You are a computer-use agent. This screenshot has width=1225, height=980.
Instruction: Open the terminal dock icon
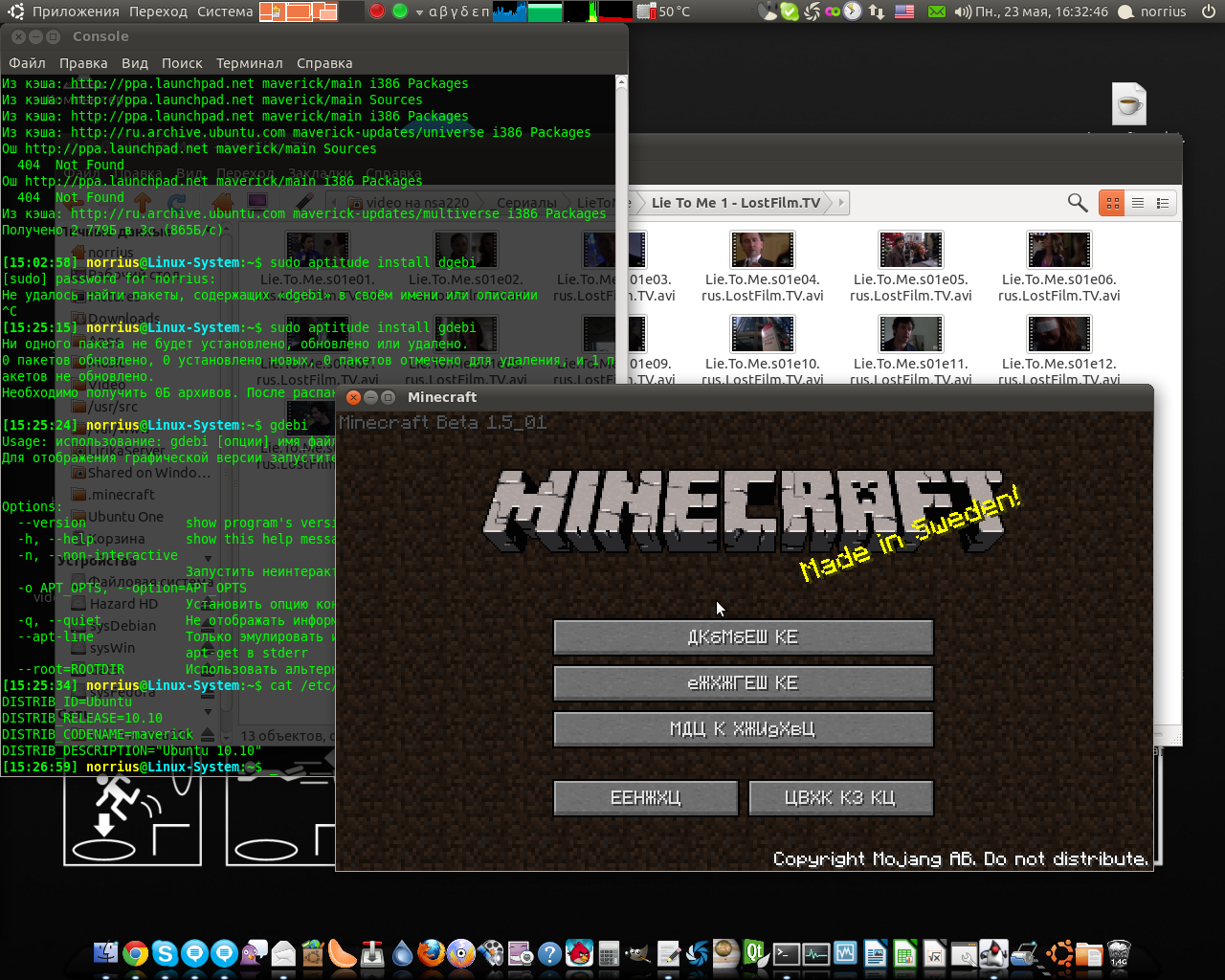click(787, 954)
